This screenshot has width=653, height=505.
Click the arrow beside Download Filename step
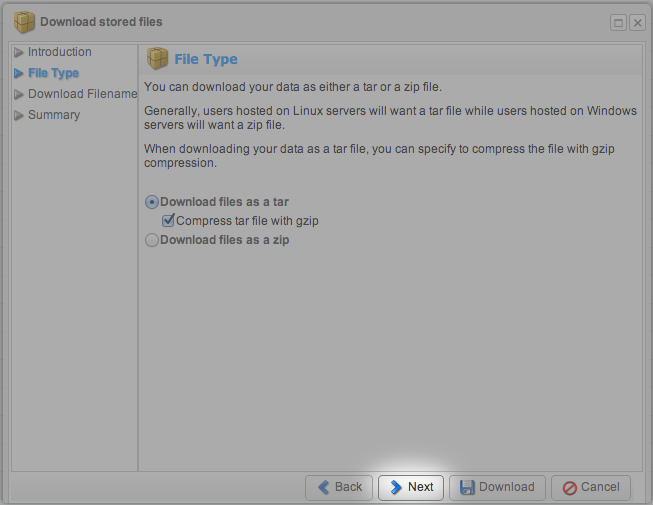19,94
